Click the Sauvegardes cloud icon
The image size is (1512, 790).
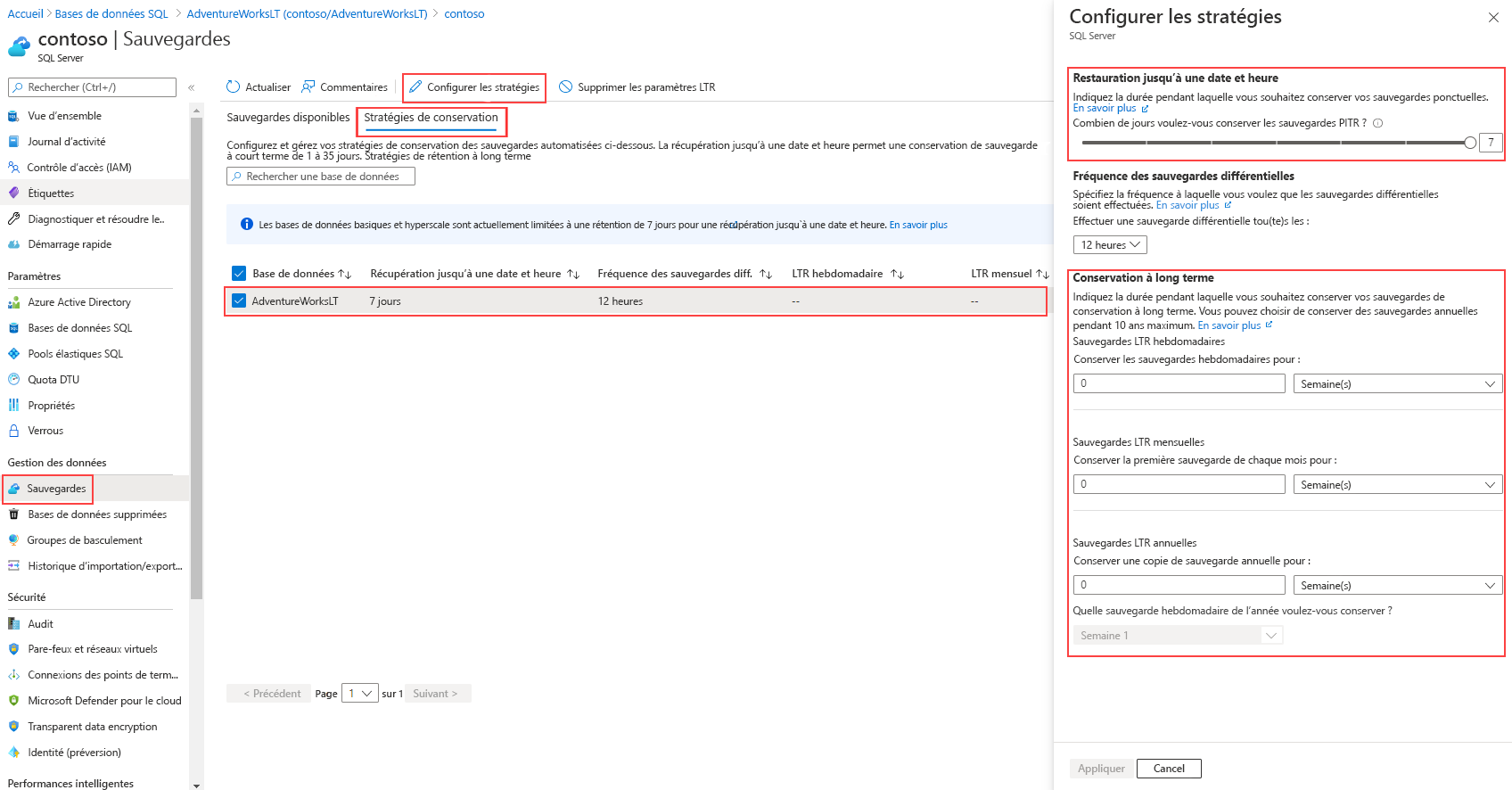pos(13,489)
